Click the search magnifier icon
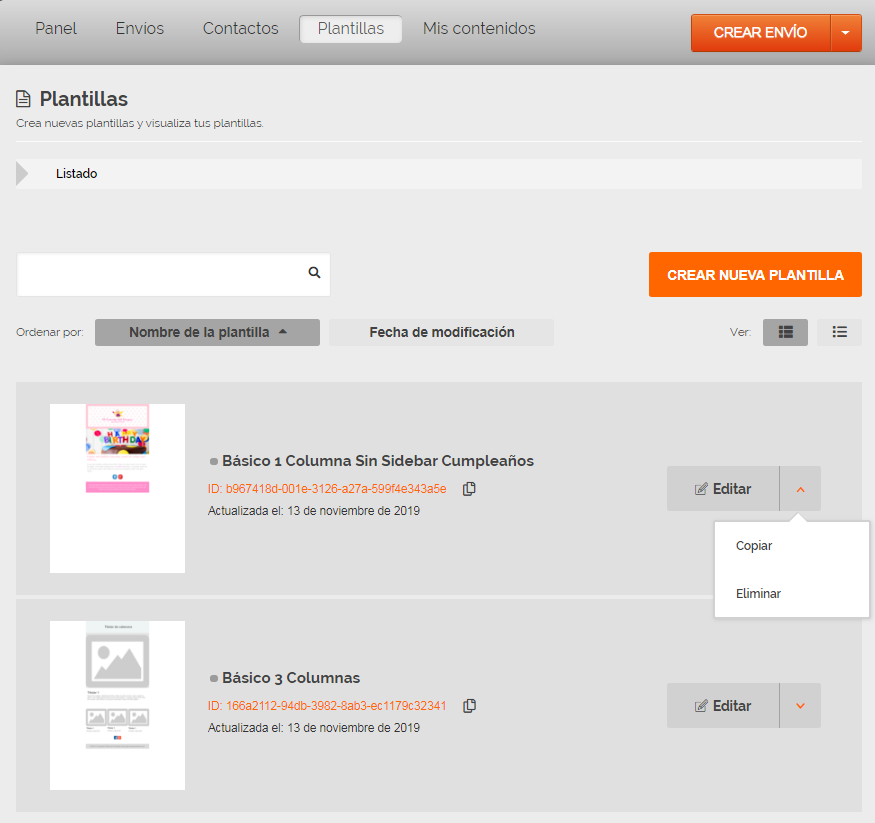875x823 pixels. point(314,273)
